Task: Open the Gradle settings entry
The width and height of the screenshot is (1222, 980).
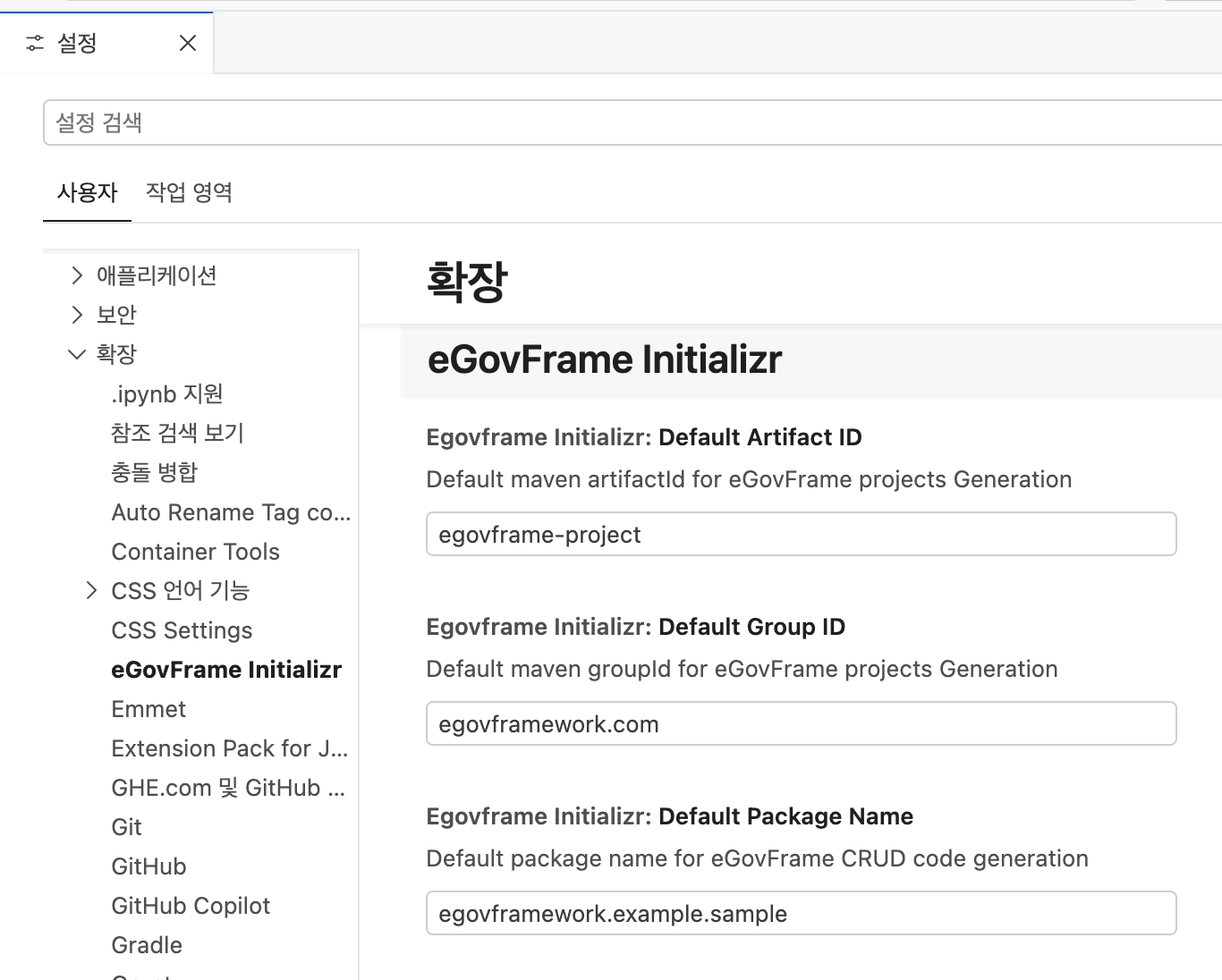Action: [x=146, y=944]
